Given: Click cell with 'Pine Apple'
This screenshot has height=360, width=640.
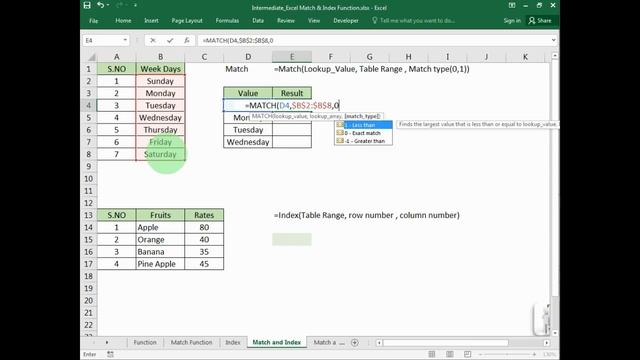Looking at the screenshot, I should 160,264.
